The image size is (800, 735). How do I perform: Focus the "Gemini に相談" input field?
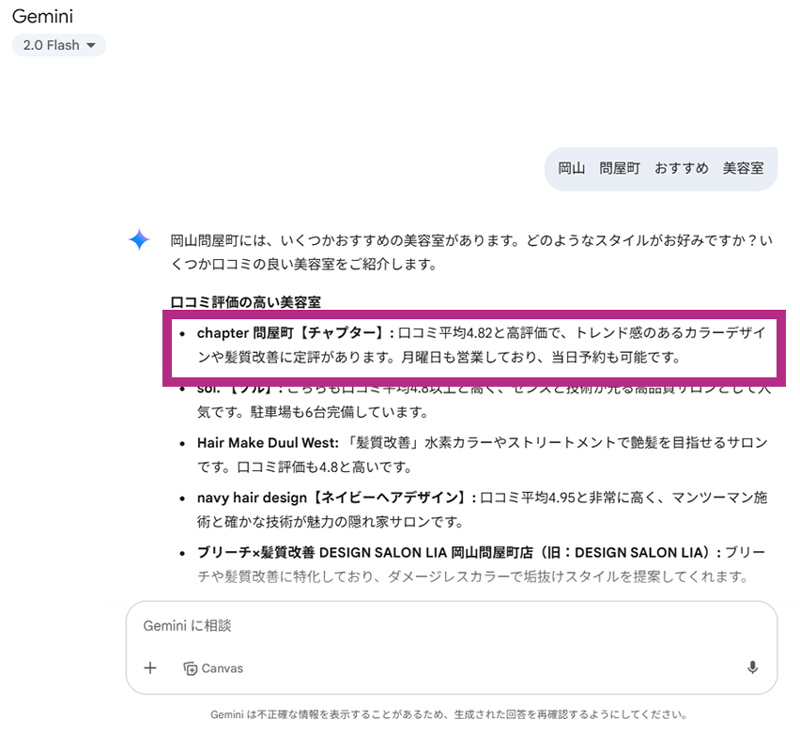(452, 626)
